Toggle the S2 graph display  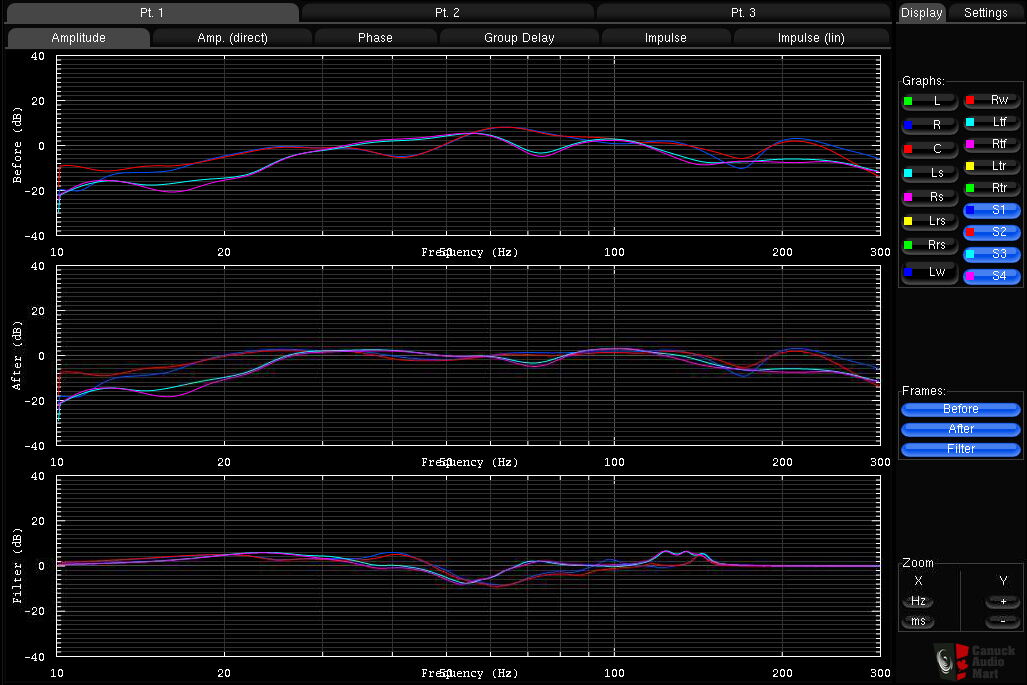992,232
